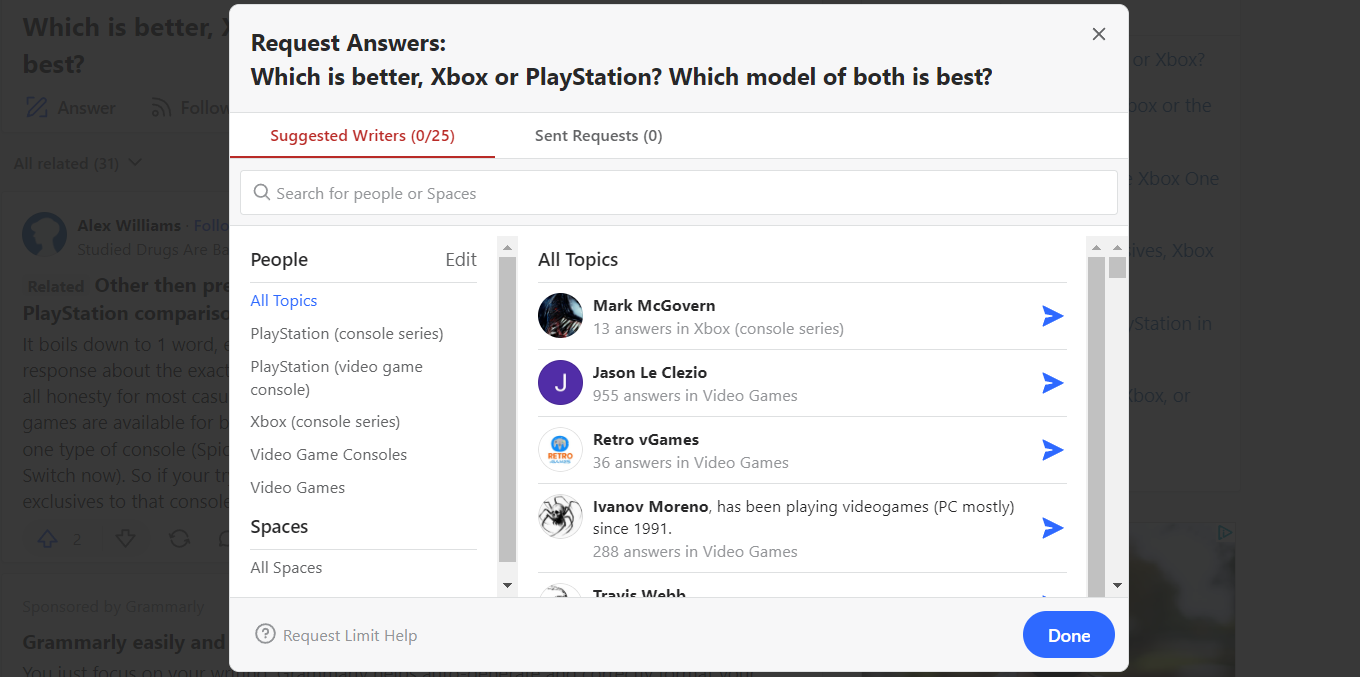Filter by PlayStation (video game console)
The height and width of the screenshot is (677, 1360).
337,378
